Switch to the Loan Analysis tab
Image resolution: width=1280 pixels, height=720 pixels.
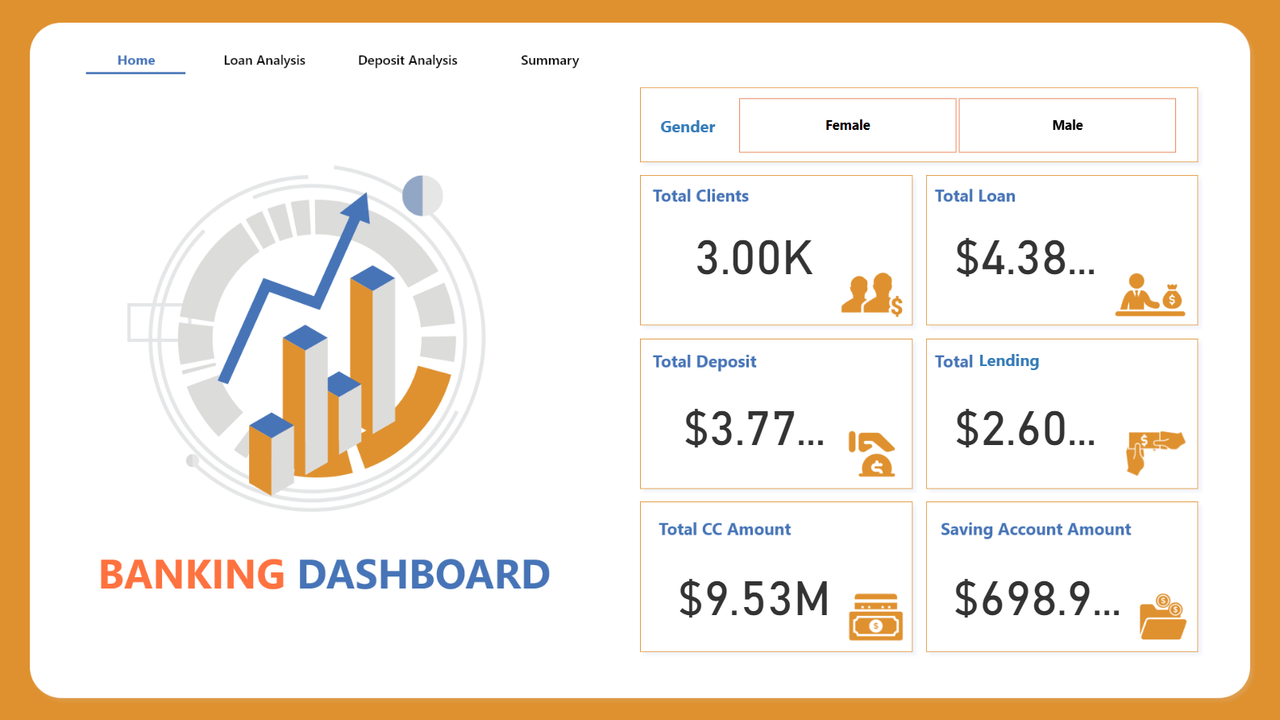pos(264,60)
